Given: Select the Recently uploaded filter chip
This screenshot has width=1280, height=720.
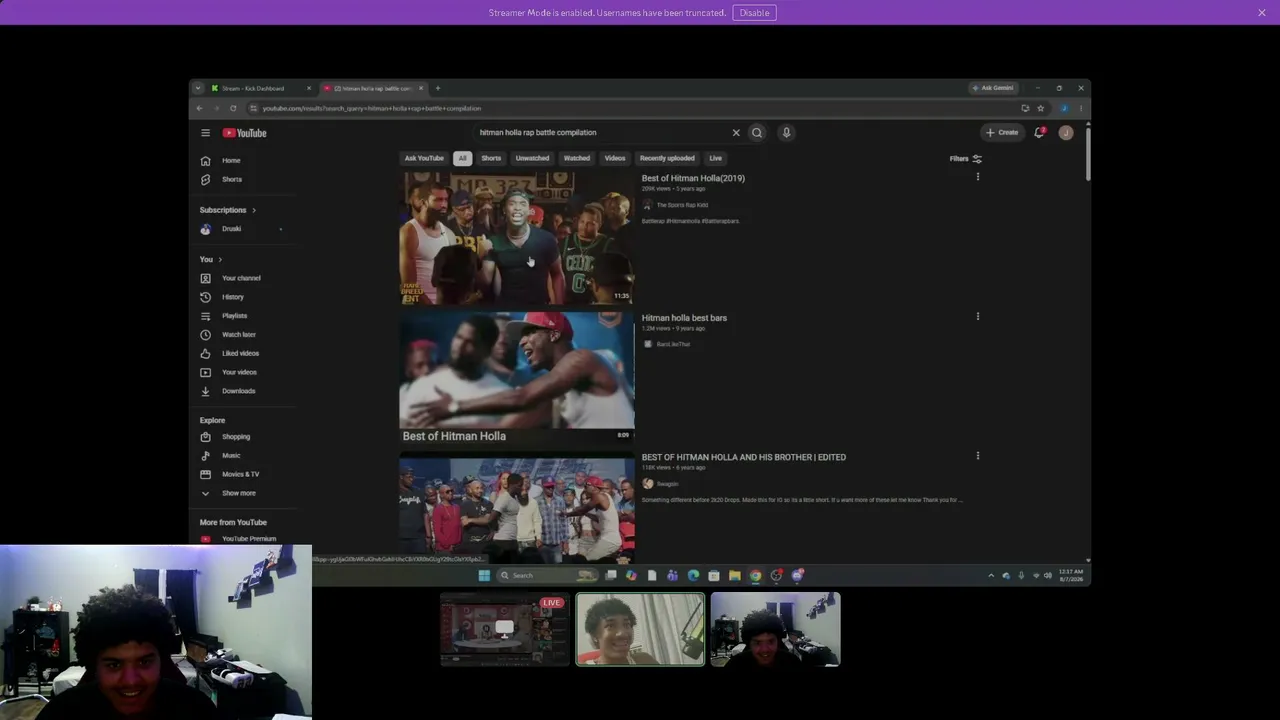Looking at the screenshot, I should coord(667,158).
